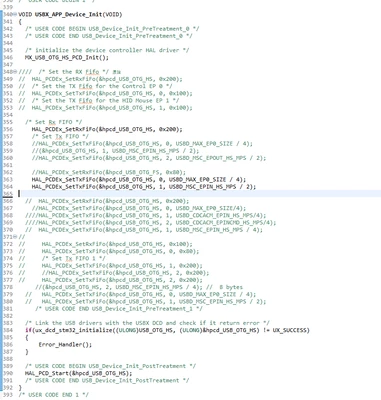Click the active SetTxFiFo USBD_MAX_EP0_SIZE call on line 363
The width and height of the screenshot is (381, 400).
[x=139, y=180]
